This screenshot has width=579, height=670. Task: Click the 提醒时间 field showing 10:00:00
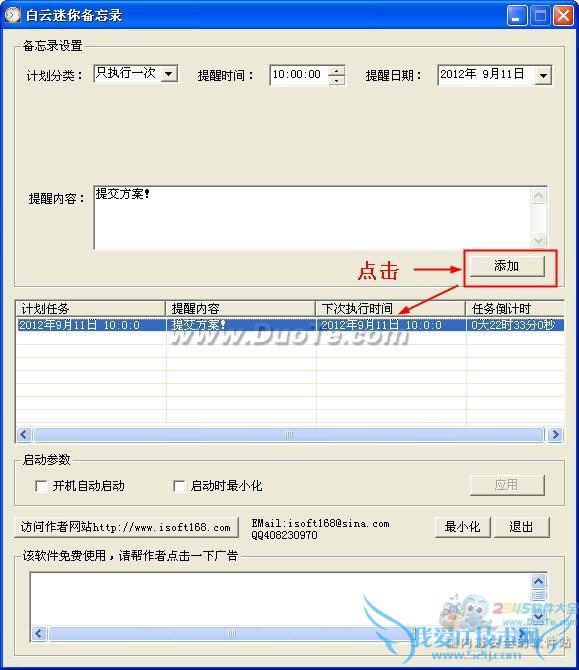tap(299, 75)
